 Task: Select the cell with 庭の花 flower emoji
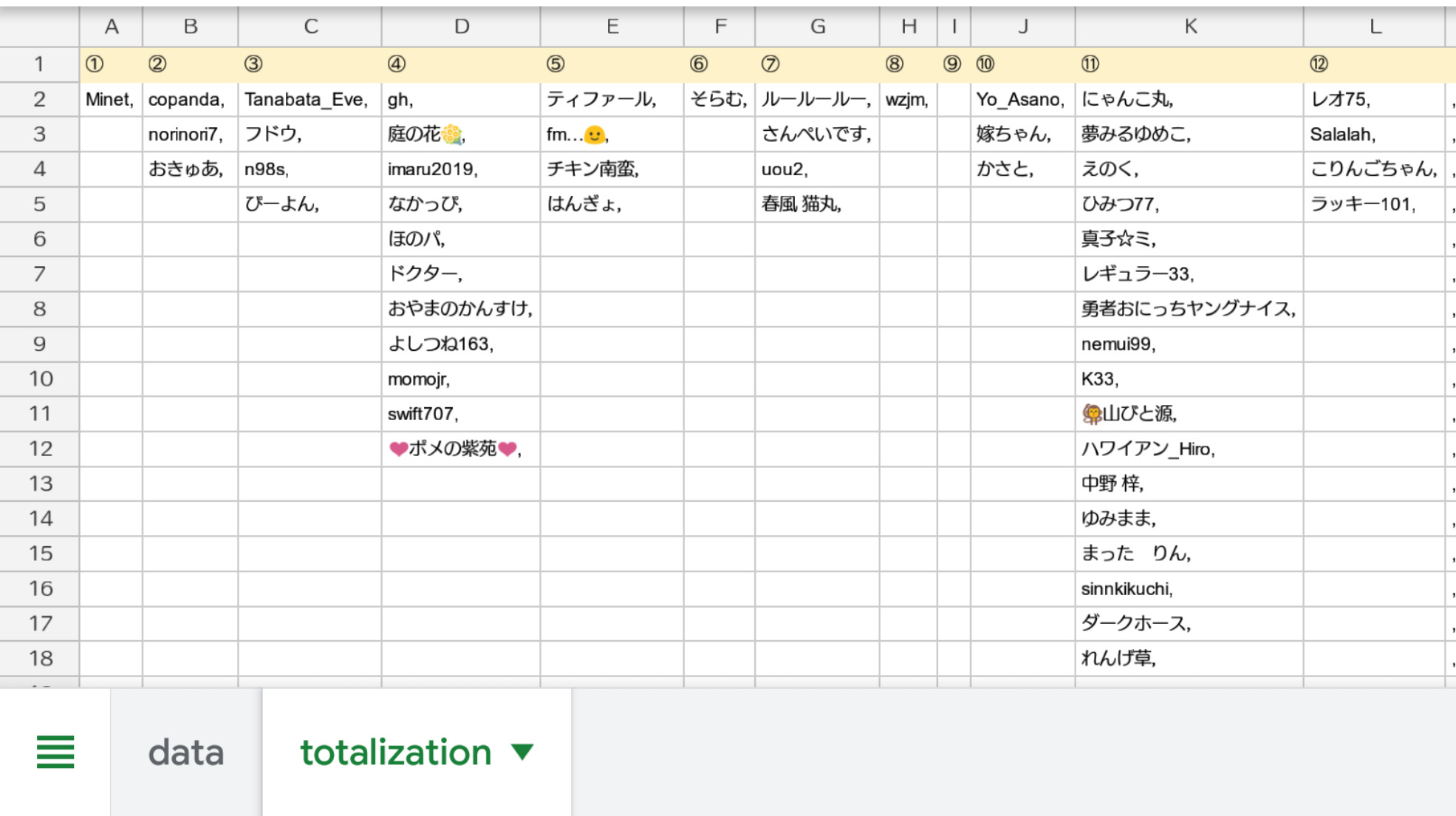tap(426, 135)
